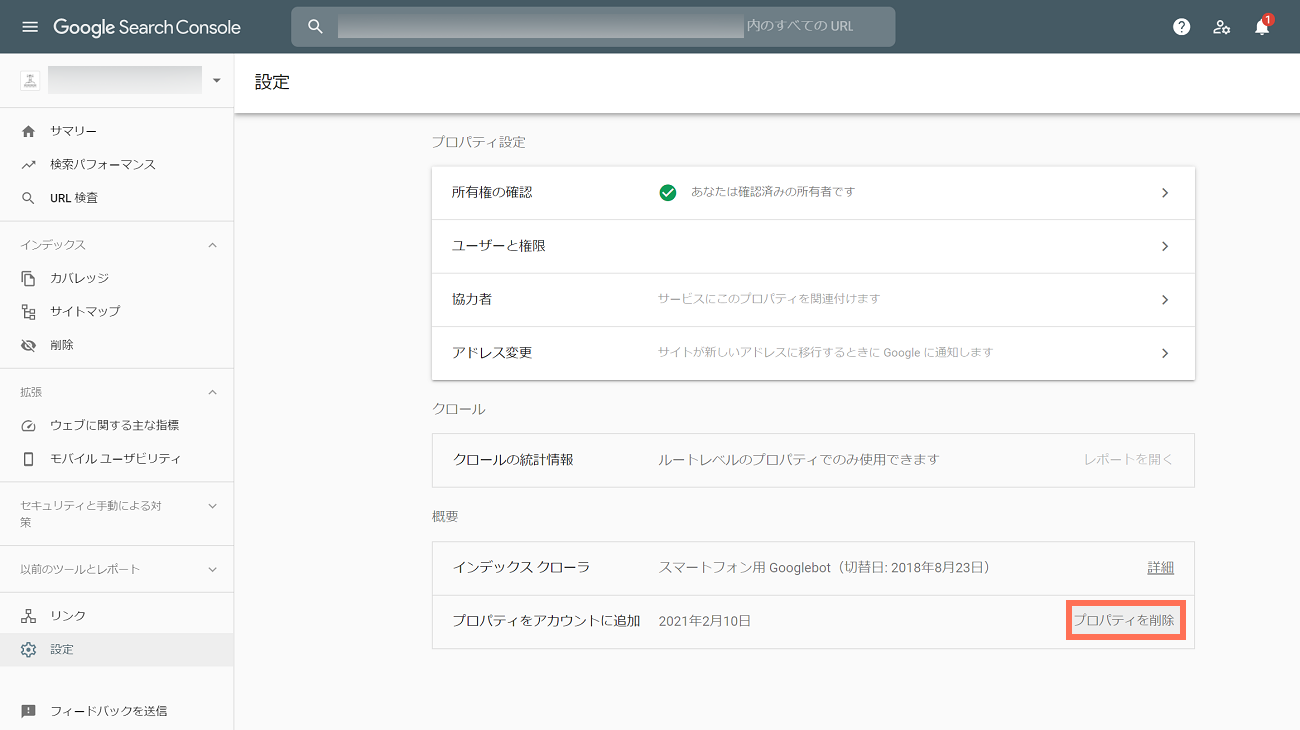Expand 以前のツールとレポート section

[x=212, y=569]
